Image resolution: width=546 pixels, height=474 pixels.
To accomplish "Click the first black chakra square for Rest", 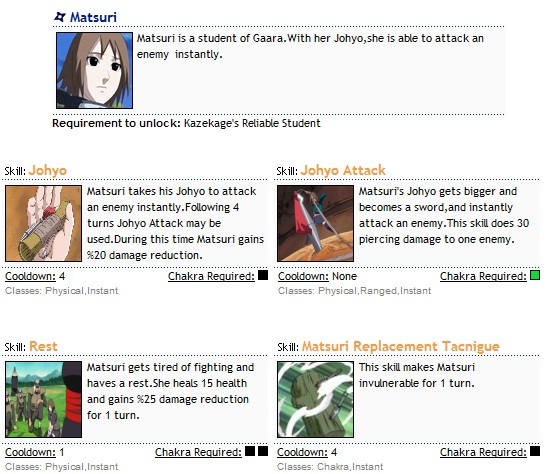I will click(x=250, y=451).
